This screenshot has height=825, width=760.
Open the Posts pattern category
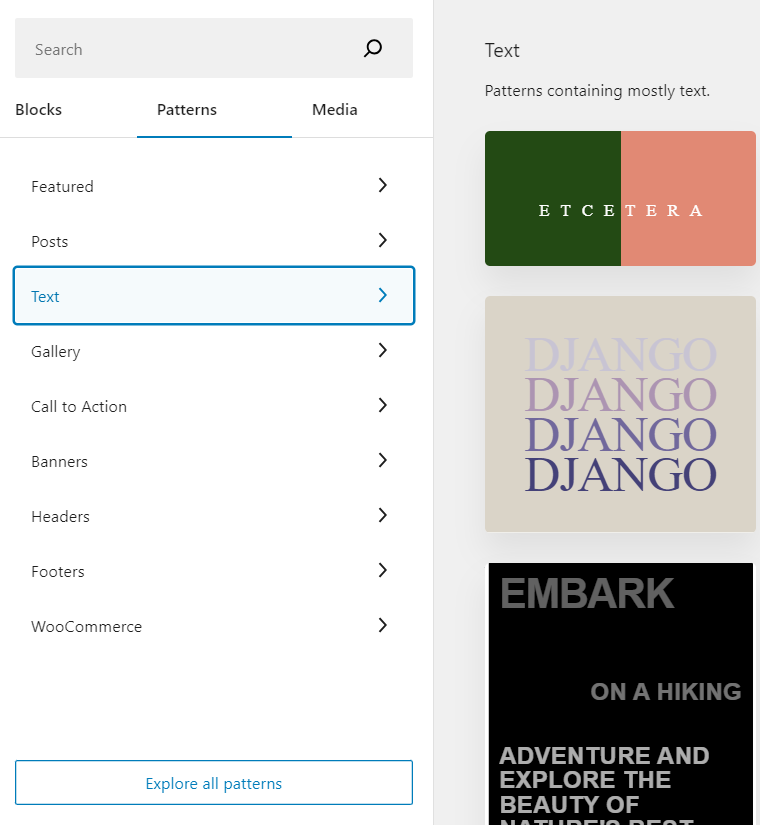tap(214, 241)
